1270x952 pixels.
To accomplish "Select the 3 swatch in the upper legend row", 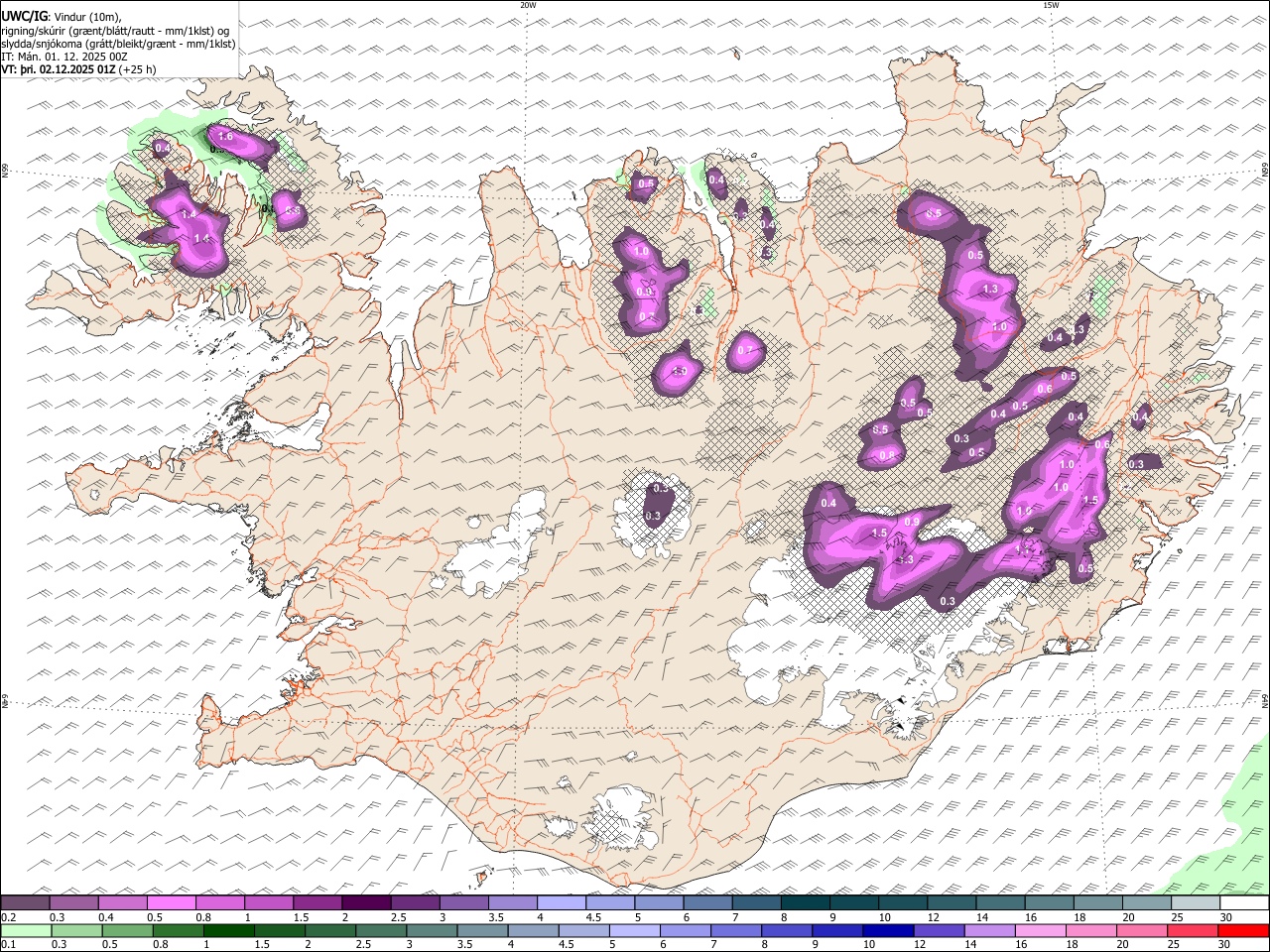I will tap(464, 903).
